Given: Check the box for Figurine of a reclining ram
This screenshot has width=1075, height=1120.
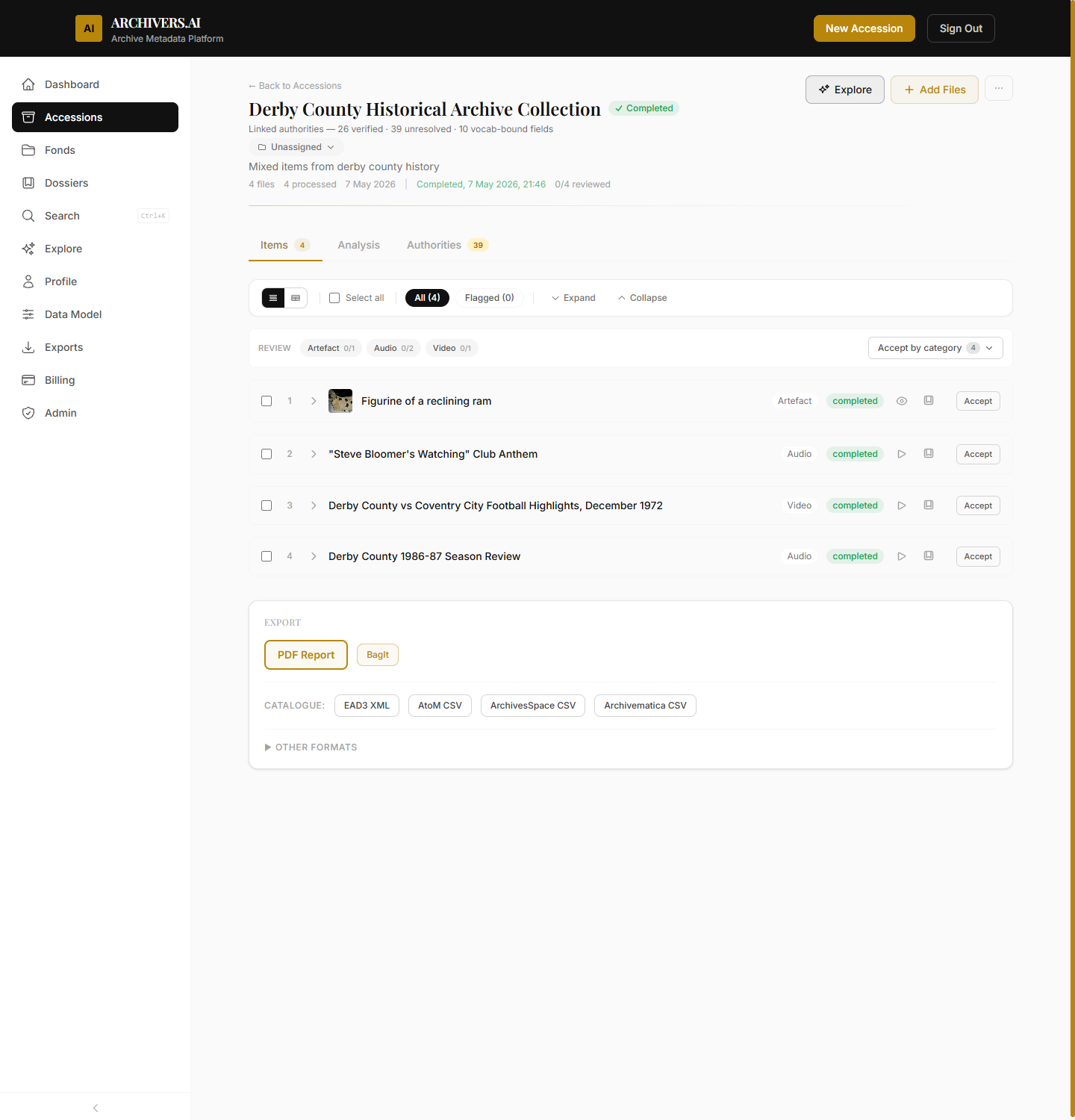Looking at the screenshot, I should (267, 401).
